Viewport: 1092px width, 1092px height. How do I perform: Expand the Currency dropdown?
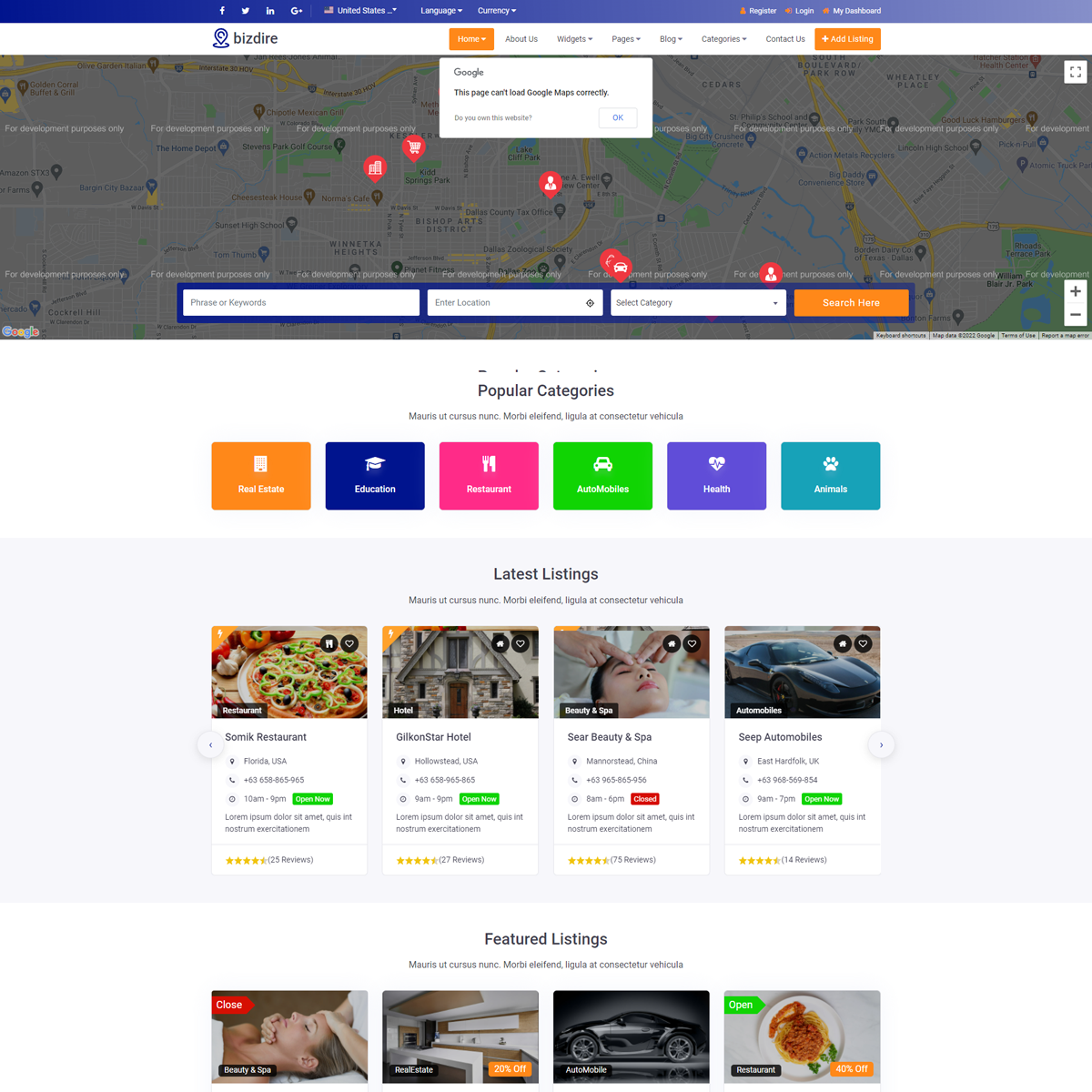(496, 10)
